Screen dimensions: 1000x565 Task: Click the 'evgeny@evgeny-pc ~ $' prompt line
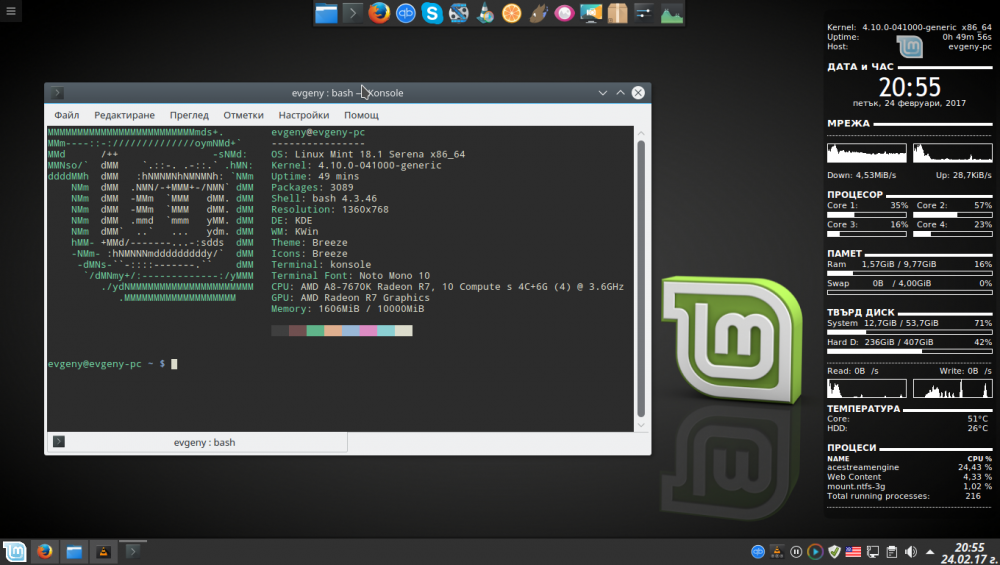click(x=107, y=363)
